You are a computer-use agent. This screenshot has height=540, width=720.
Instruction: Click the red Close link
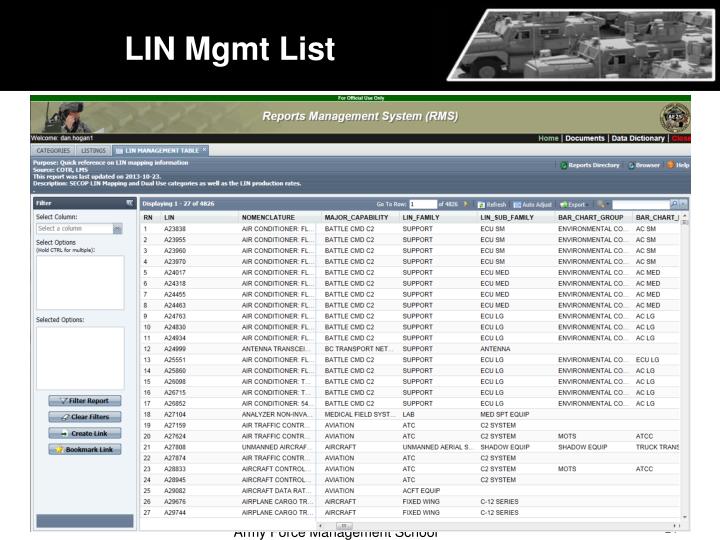point(681,138)
